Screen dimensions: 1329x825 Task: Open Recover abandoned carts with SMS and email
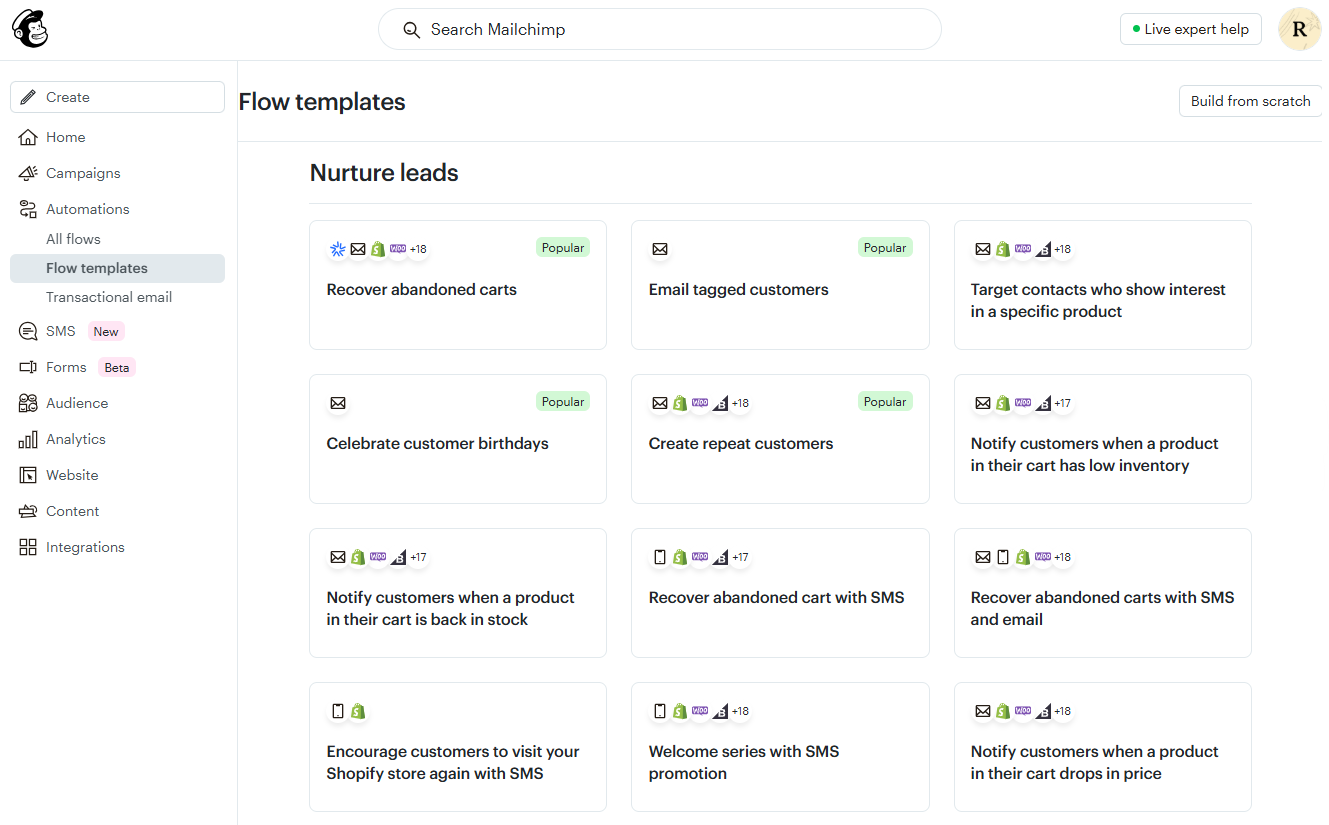1102,593
